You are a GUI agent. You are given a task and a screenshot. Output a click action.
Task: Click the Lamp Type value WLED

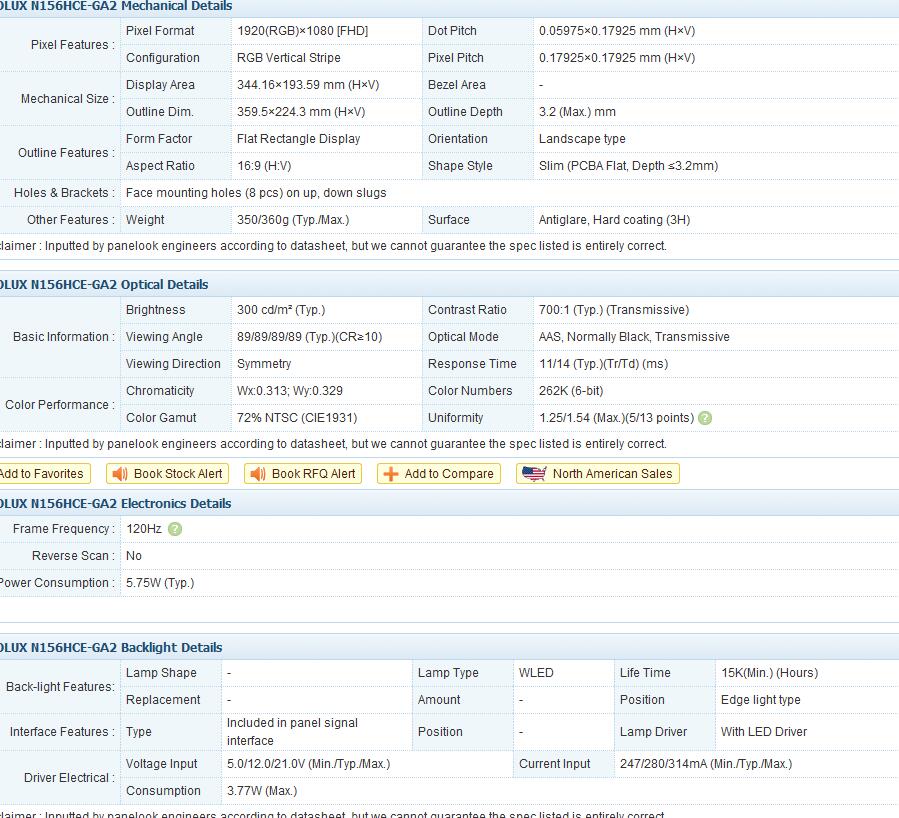[x=536, y=673]
